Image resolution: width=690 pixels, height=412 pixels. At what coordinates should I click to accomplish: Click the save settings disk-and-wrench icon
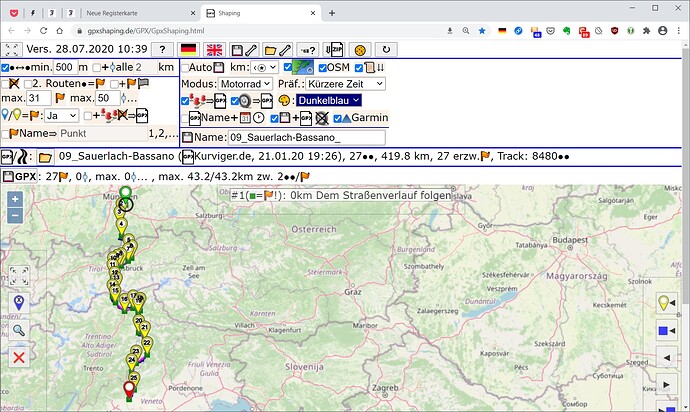[x=244, y=50]
